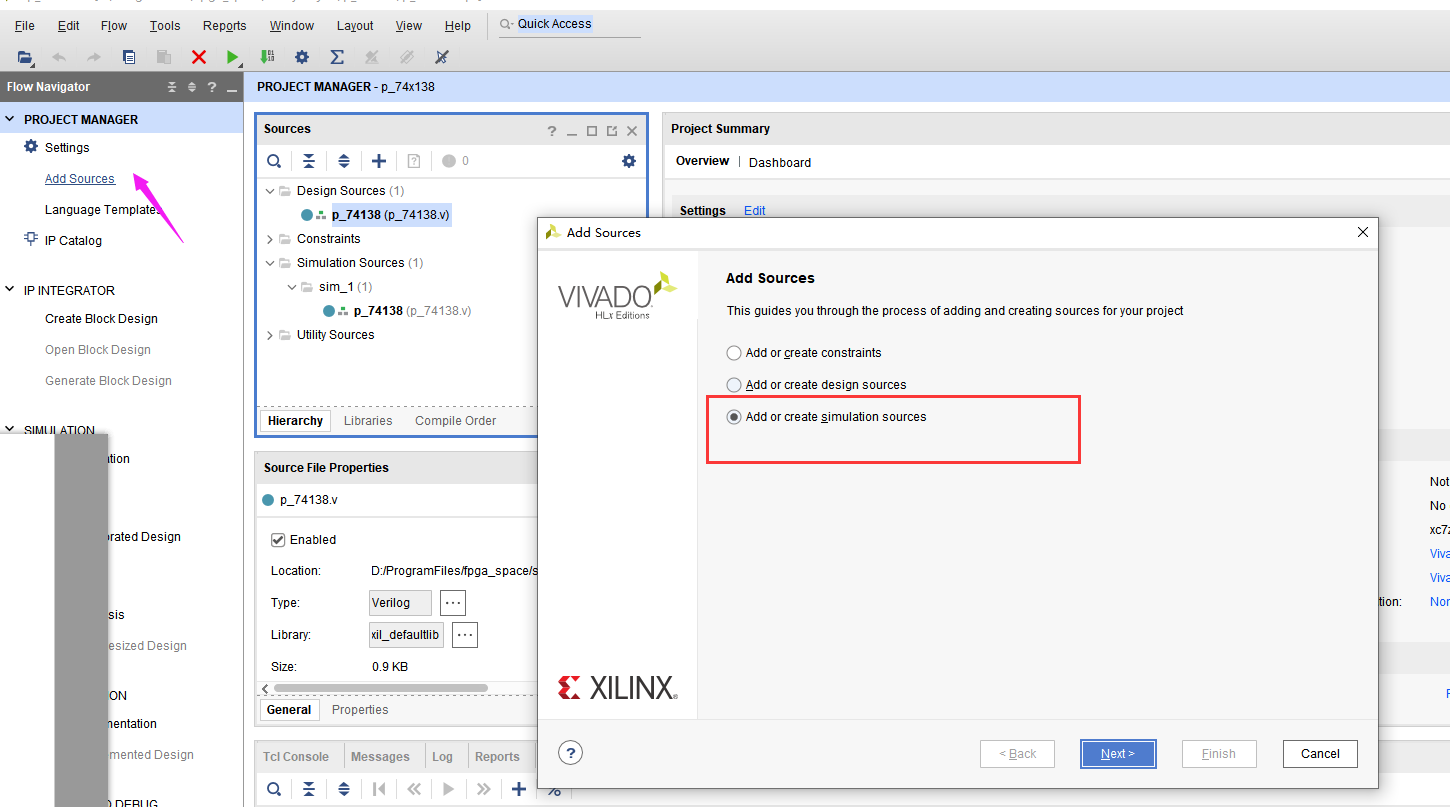Collapse the IP INTEGRATOR section

pos(10,290)
